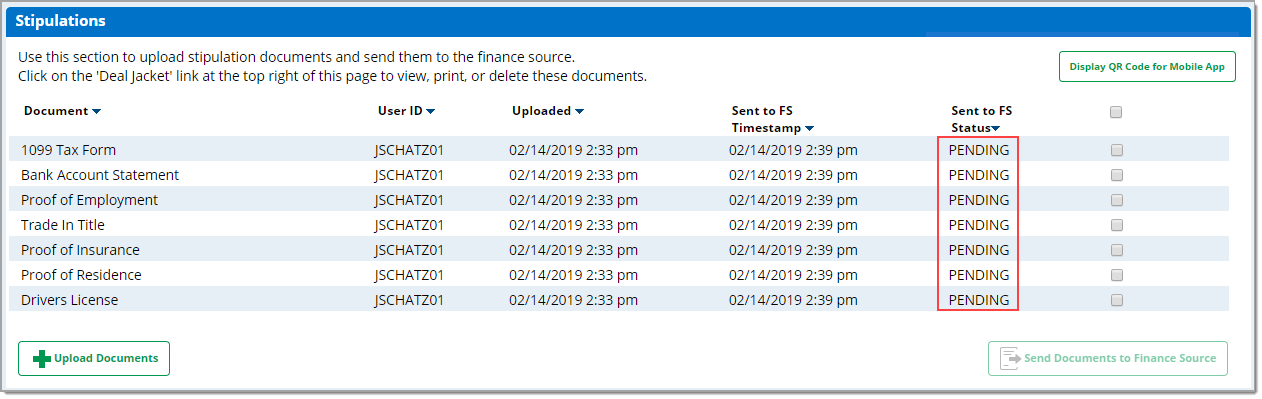Click Send Documents to Finance Source button

[1108, 358]
